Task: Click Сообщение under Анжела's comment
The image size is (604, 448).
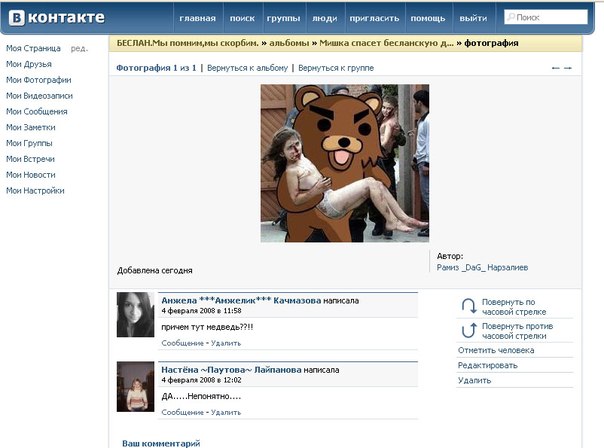Action: coord(182,343)
